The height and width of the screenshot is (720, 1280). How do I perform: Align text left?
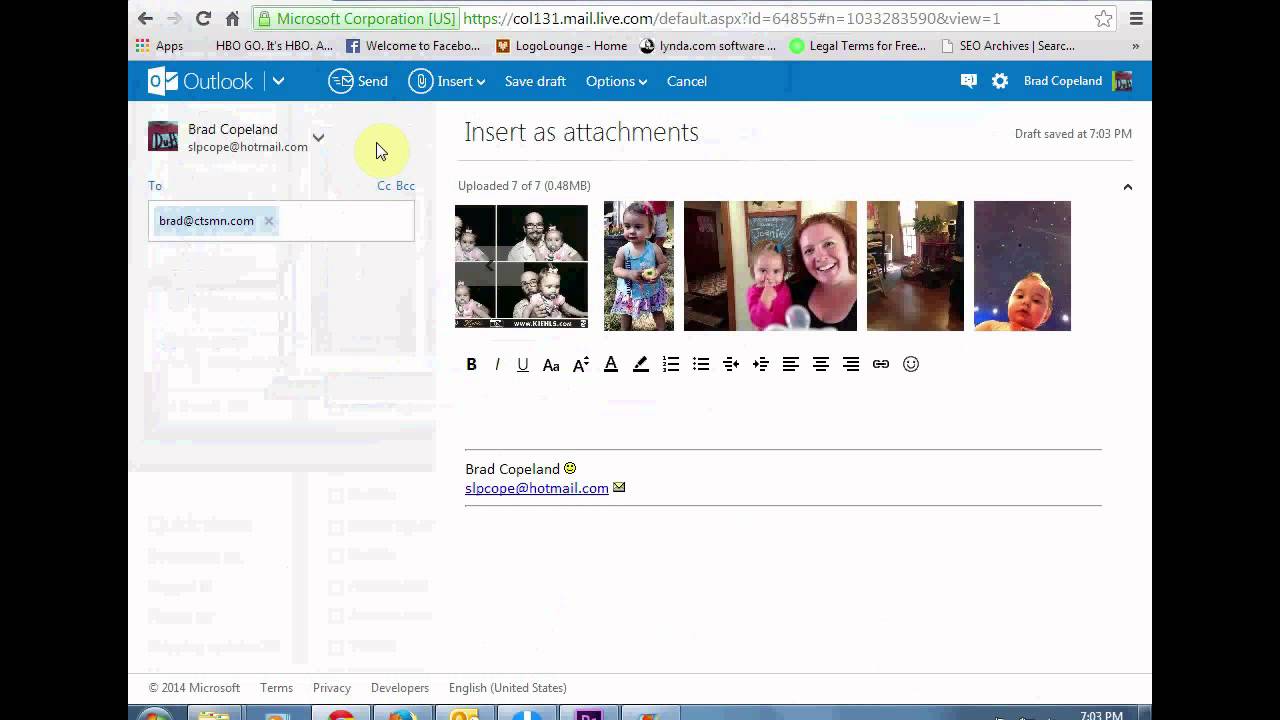(791, 364)
